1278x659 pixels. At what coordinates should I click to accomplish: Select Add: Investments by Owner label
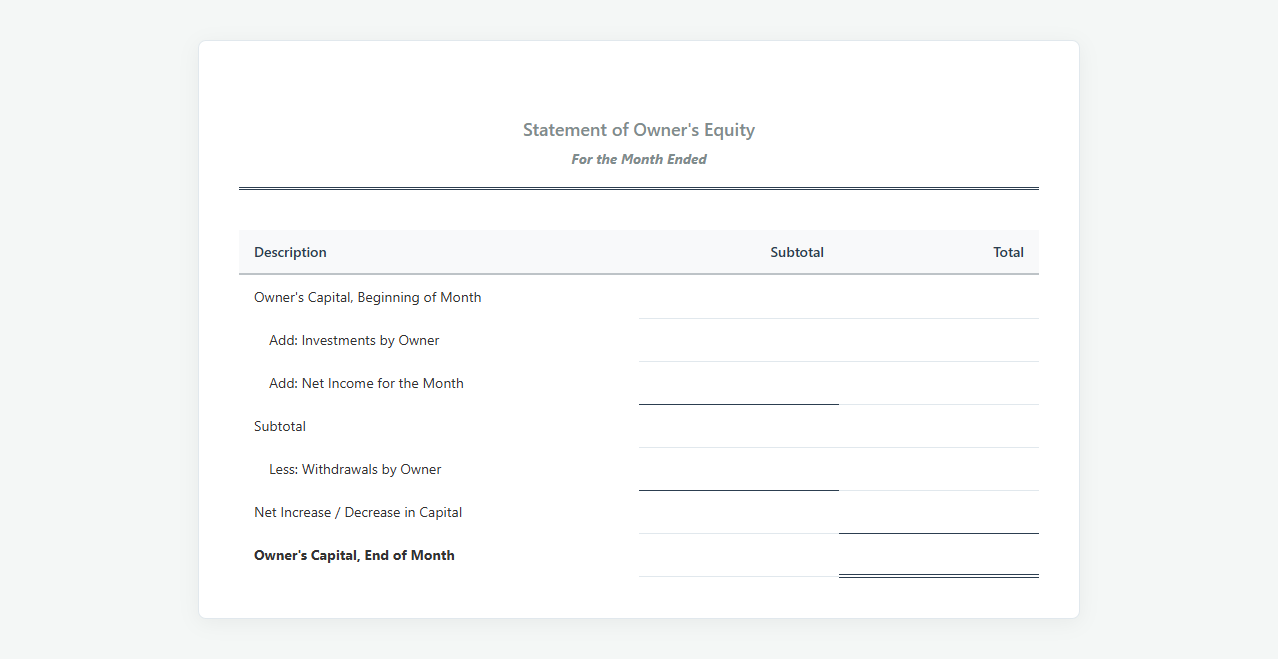click(x=354, y=340)
